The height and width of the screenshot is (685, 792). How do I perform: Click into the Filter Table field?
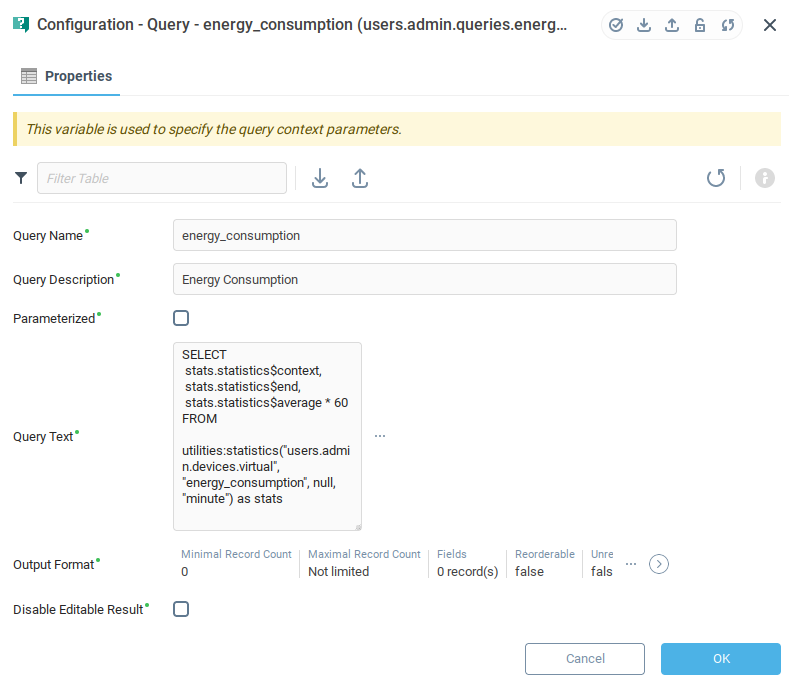(162, 178)
